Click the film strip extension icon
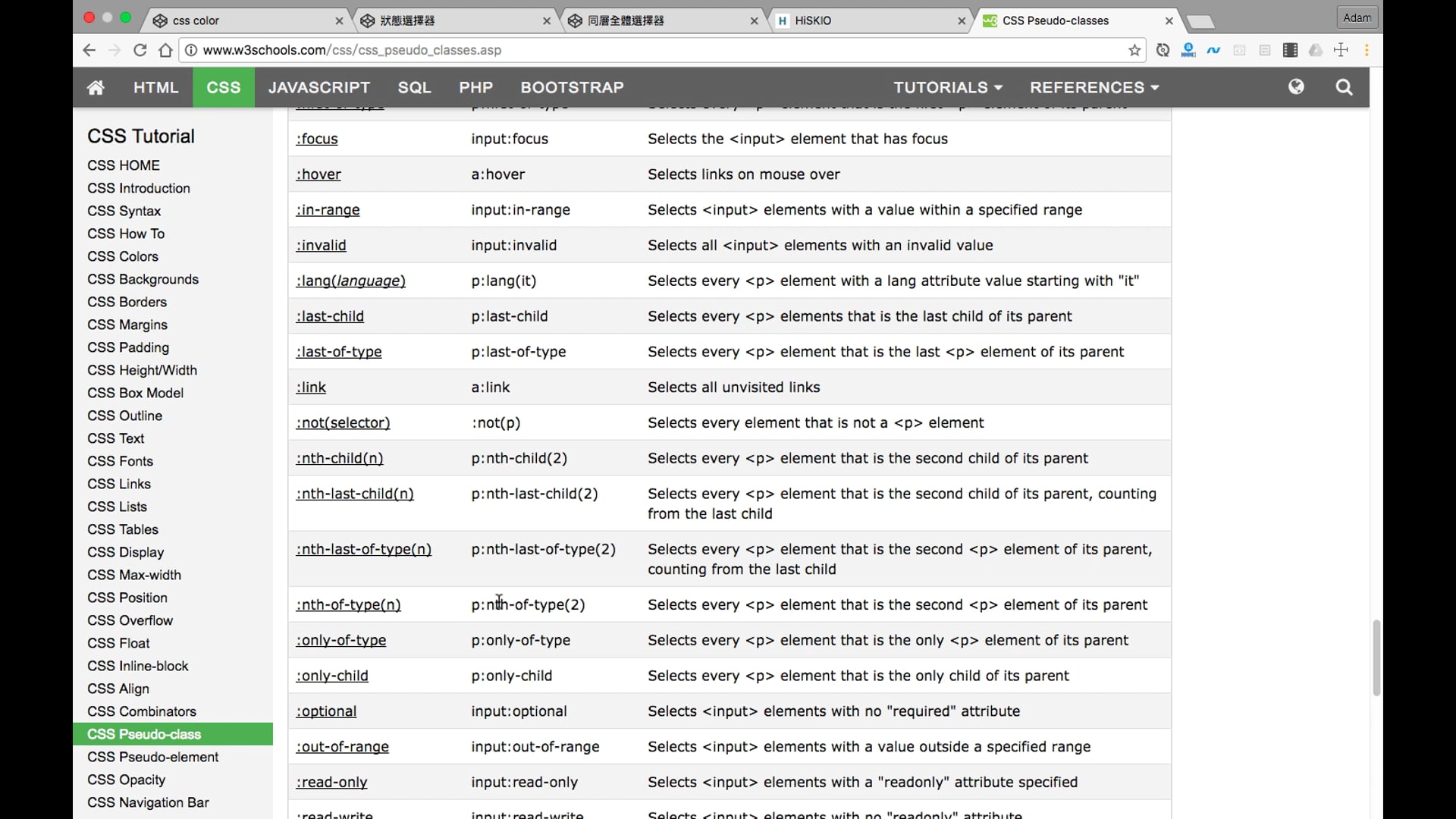Image resolution: width=1456 pixels, height=819 pixels. point(1290,50)
